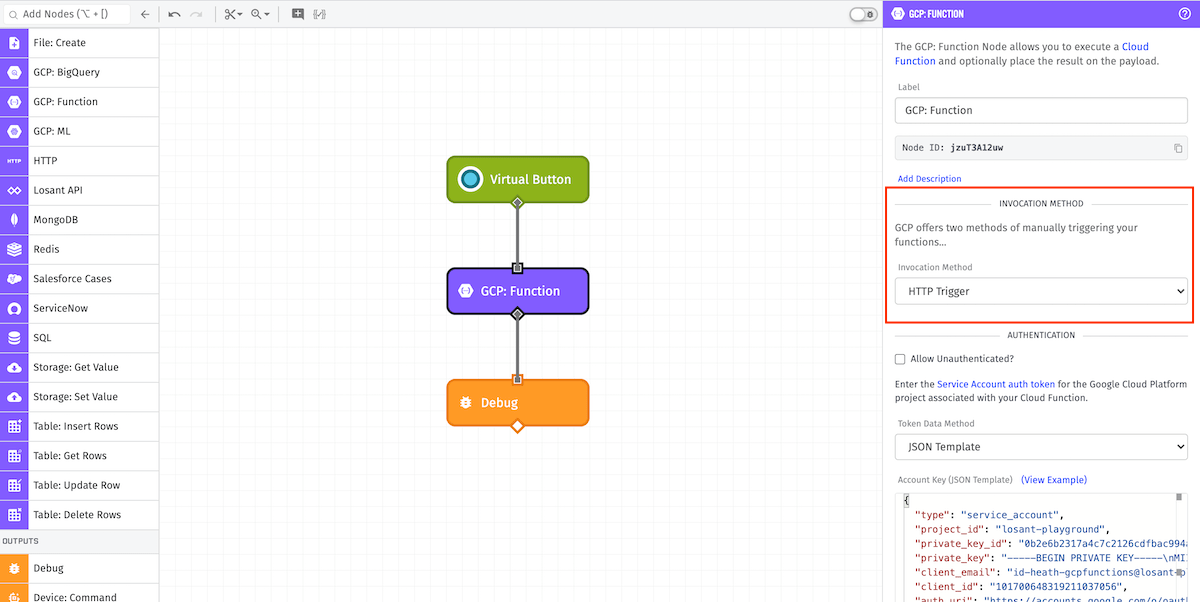
Task: Click the Device: Command palette entry
Action: [x=79, y=593]
